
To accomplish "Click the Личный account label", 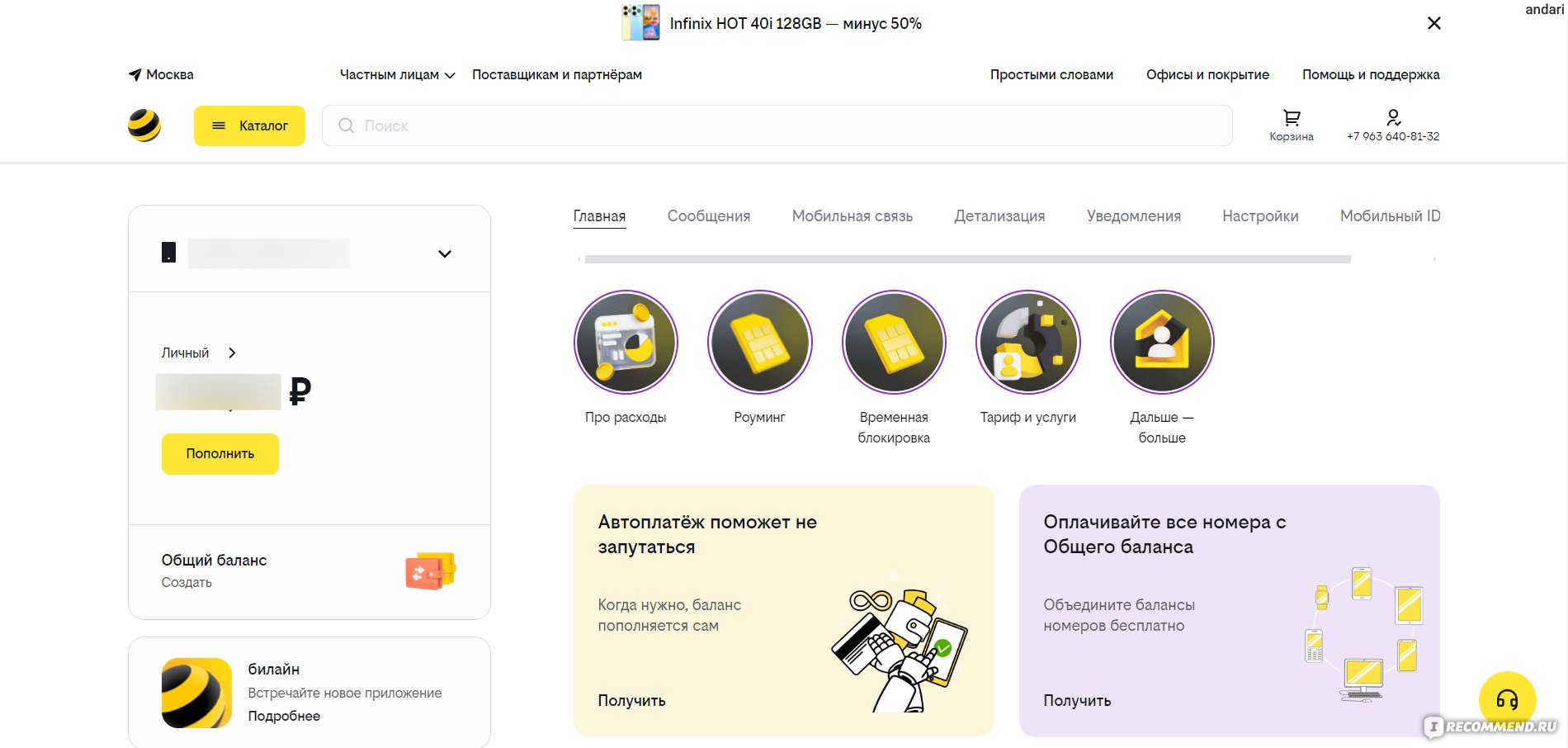I will [x=185, y=353].
